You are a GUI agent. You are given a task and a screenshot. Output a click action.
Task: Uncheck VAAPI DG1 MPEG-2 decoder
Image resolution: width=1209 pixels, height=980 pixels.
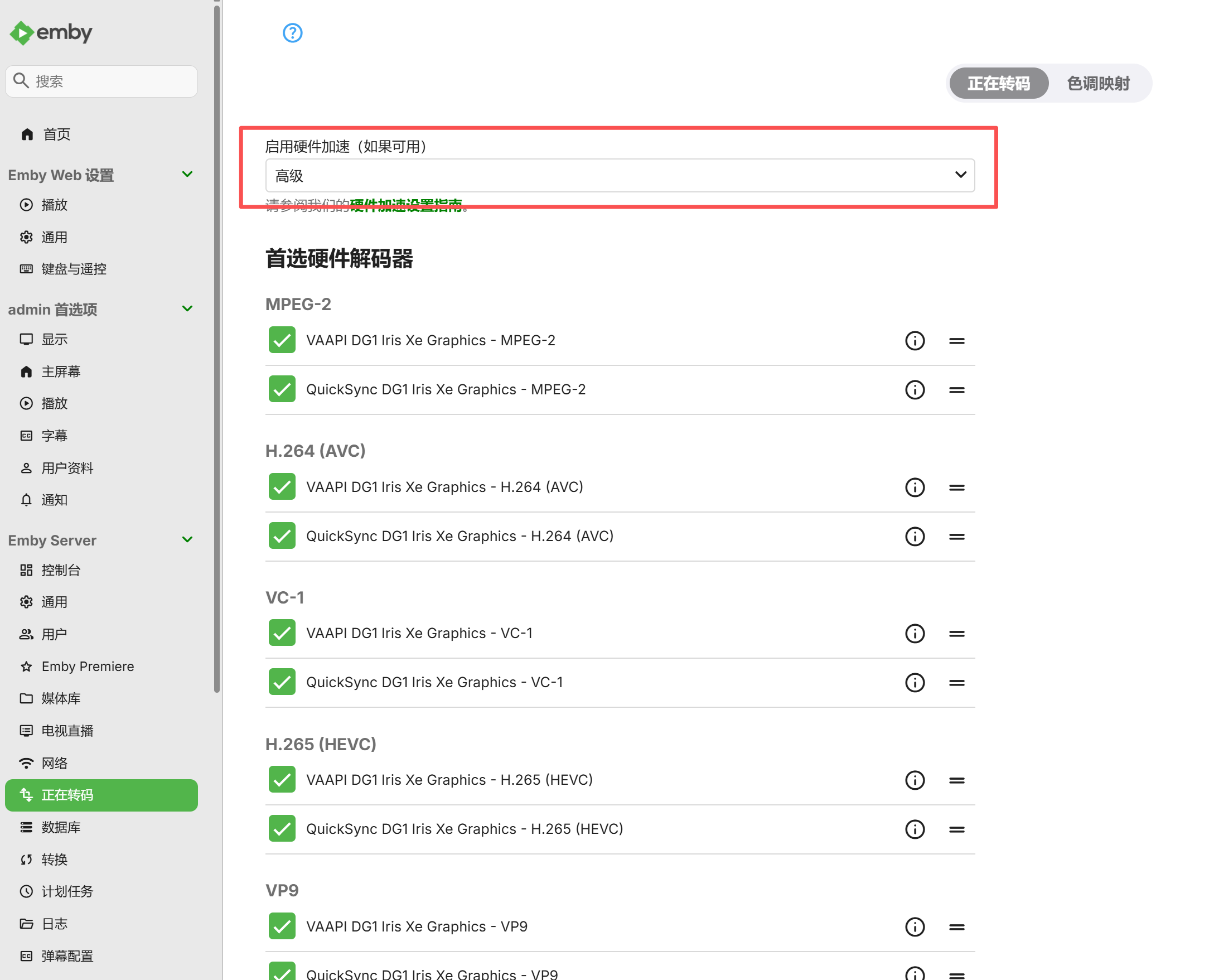point(282,340)
